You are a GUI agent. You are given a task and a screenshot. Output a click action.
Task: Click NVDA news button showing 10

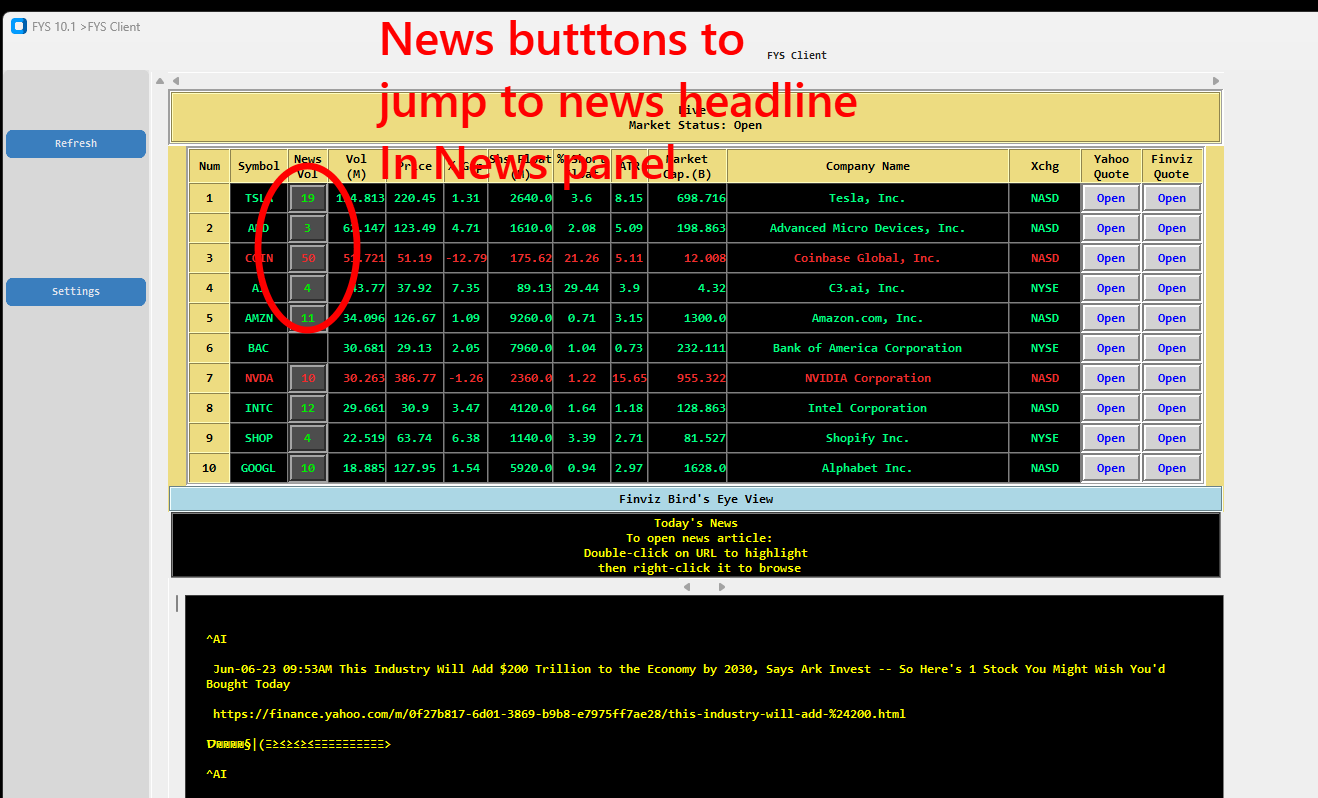pyautogui.click(x=308, y=378)
